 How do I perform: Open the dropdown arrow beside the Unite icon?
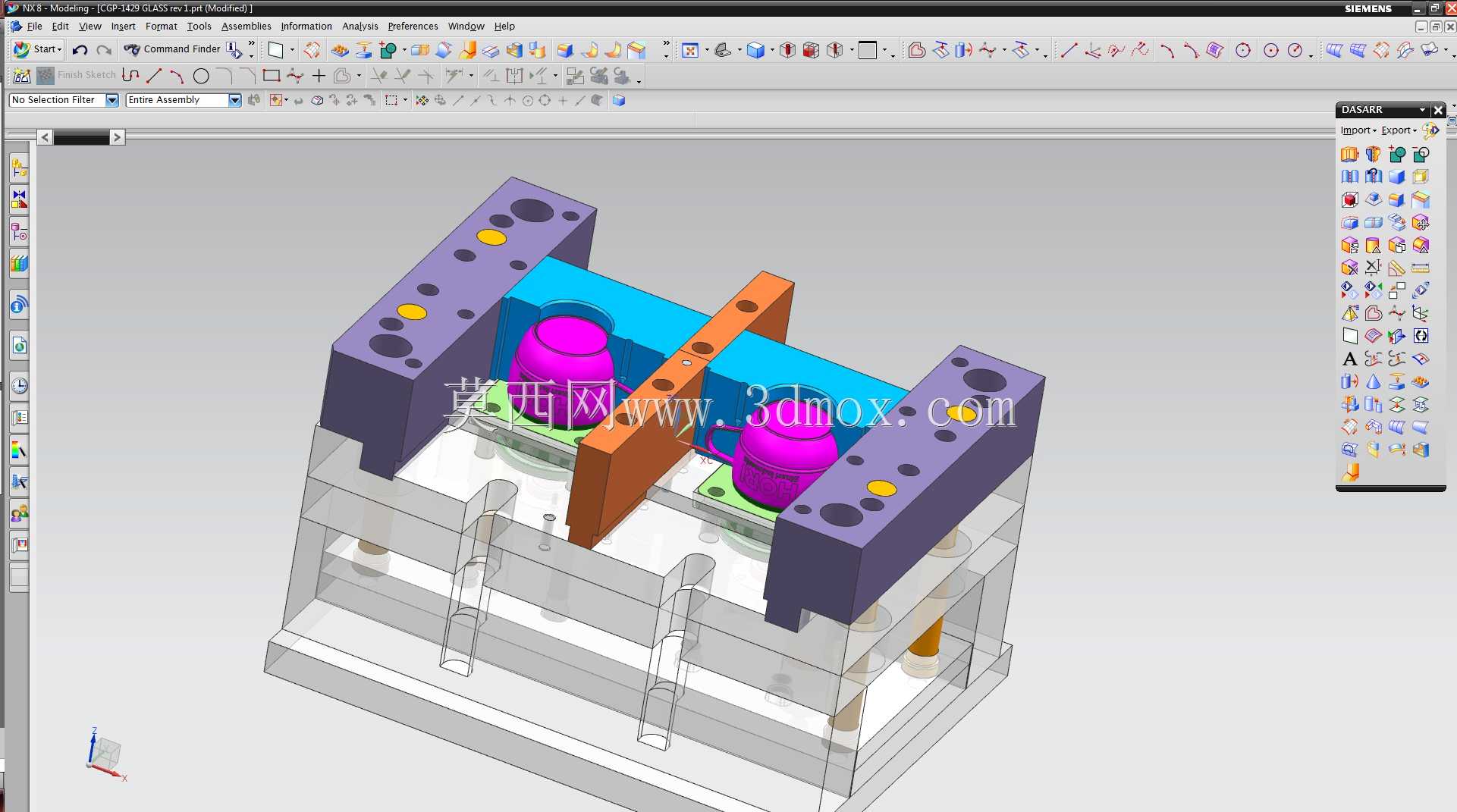coord(404,51)
